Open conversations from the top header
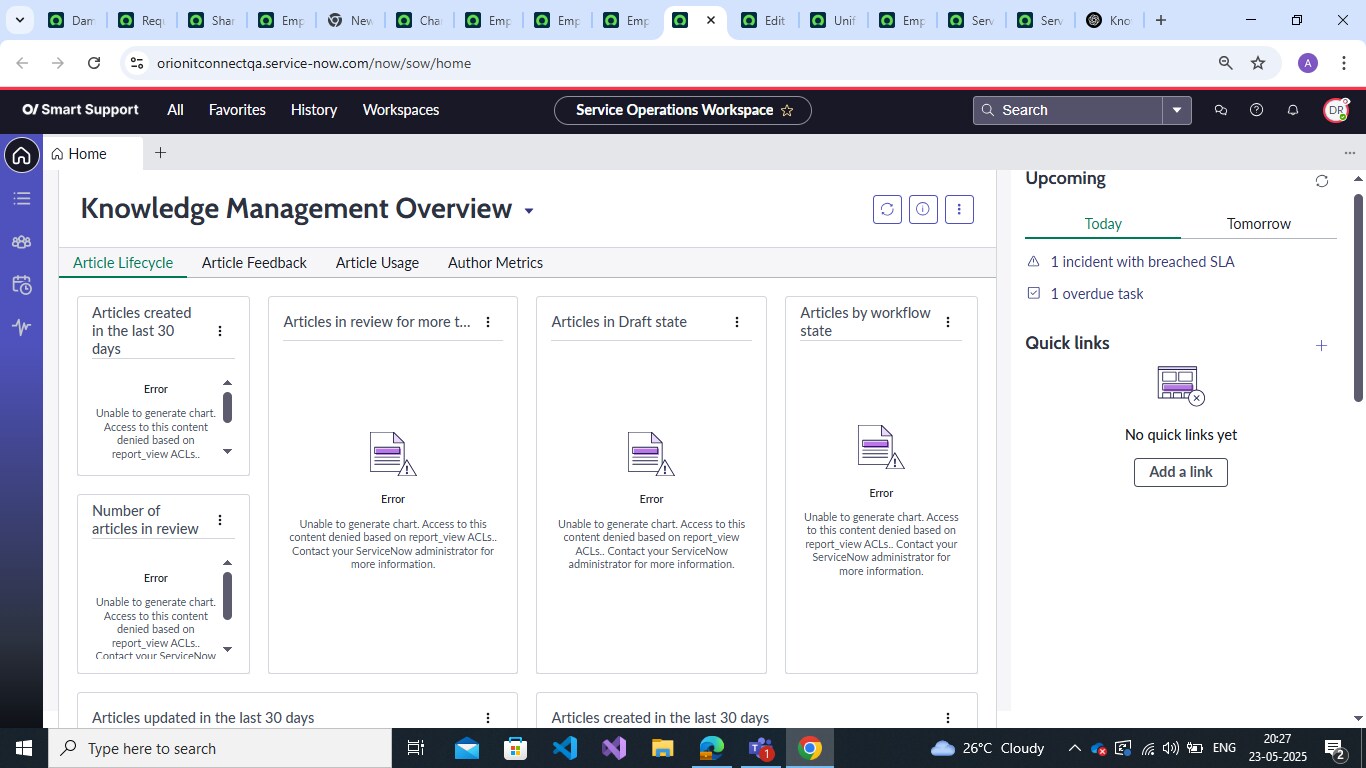The height and width of the screenshot is (768, 1366). tap(1219, 110)
